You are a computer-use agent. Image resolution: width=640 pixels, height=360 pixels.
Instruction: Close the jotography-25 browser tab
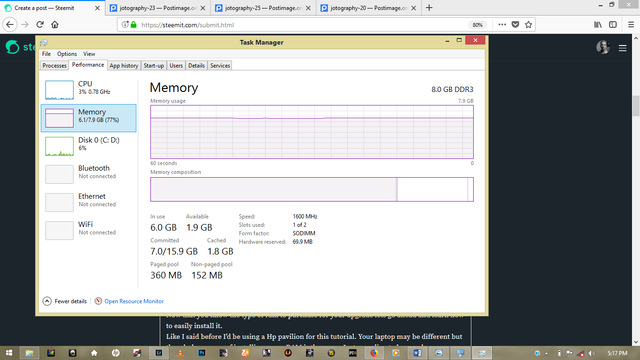coord(308,8)
